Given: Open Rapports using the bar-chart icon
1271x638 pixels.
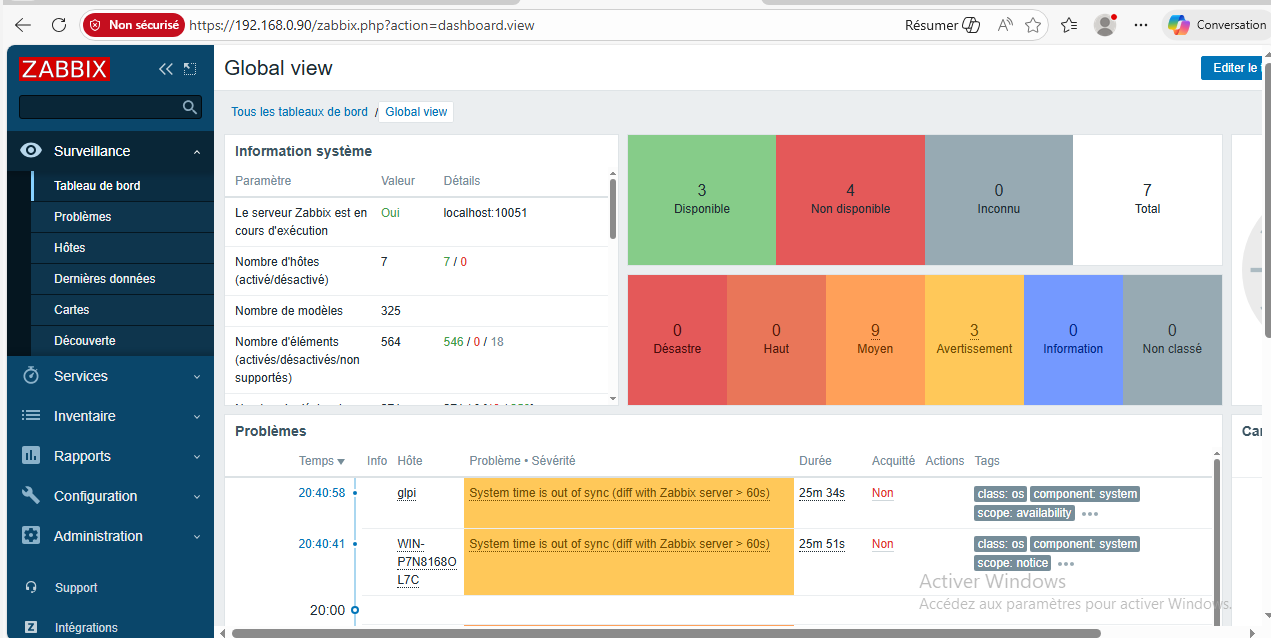Looking at the screenshot, I should coord(28,455).
